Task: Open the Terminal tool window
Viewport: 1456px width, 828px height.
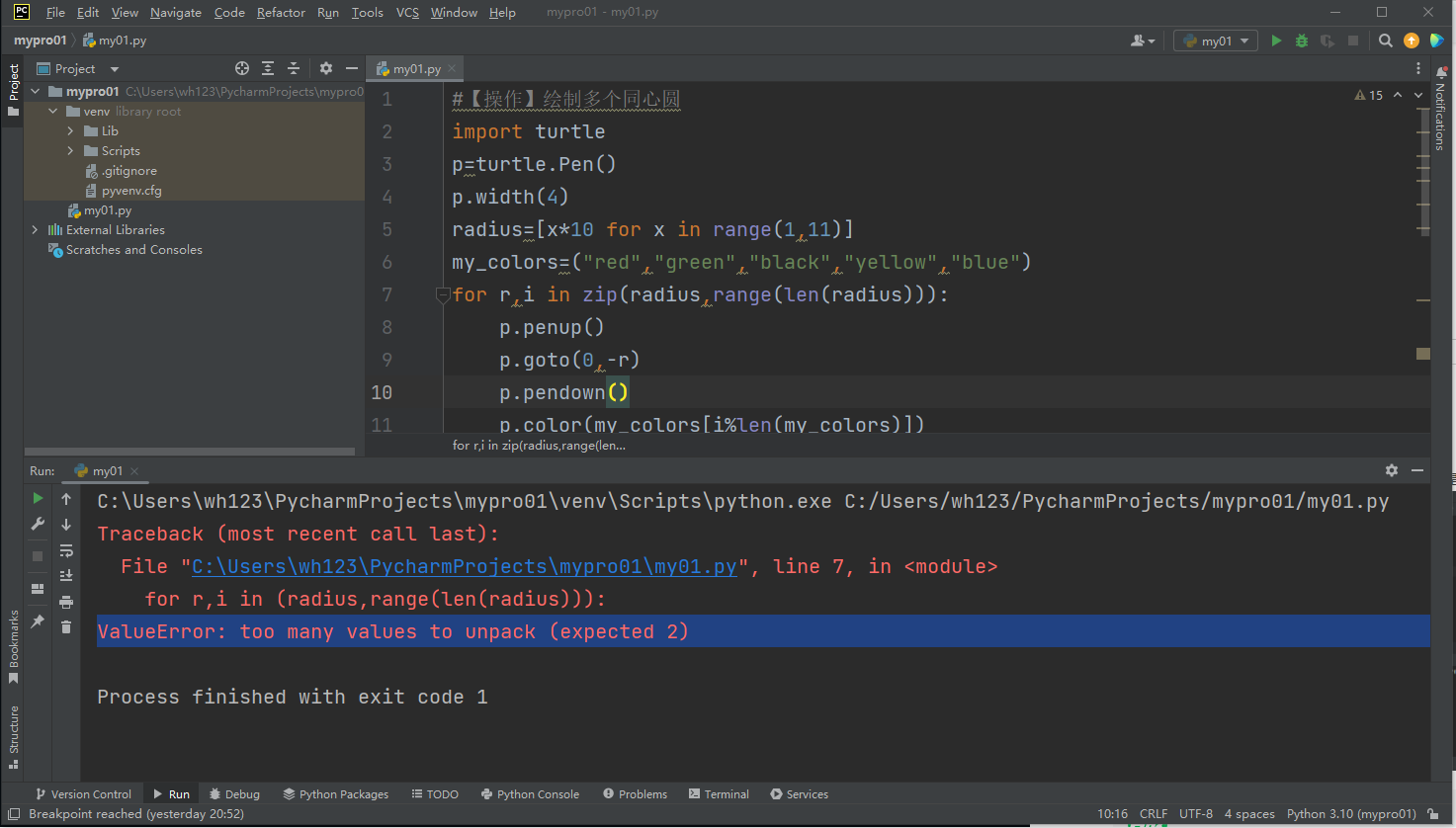Action: pyautogui.click(x=720, y=793)
